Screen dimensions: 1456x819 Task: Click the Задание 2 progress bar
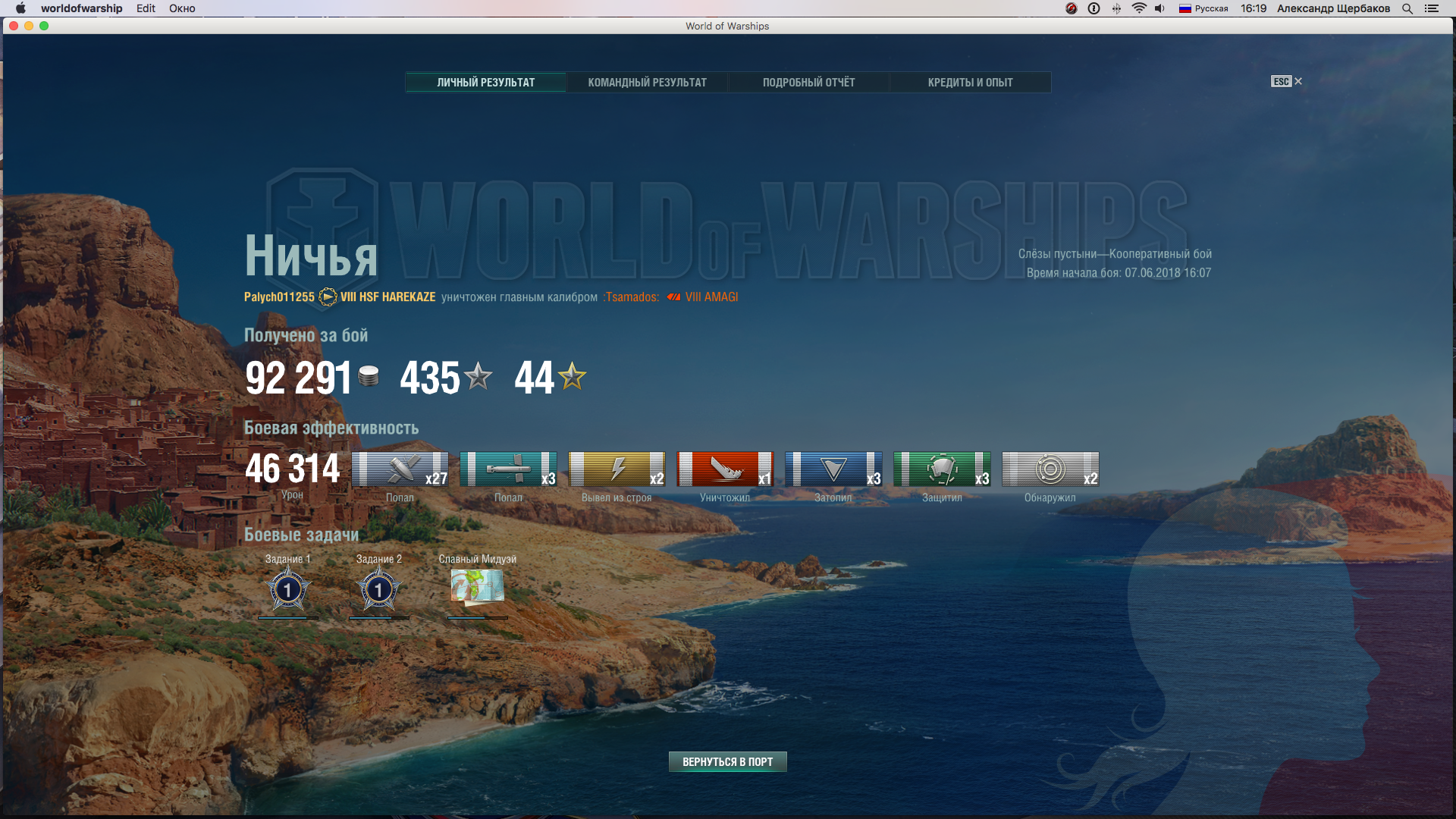pyautogui.click(x=378, y=618)
